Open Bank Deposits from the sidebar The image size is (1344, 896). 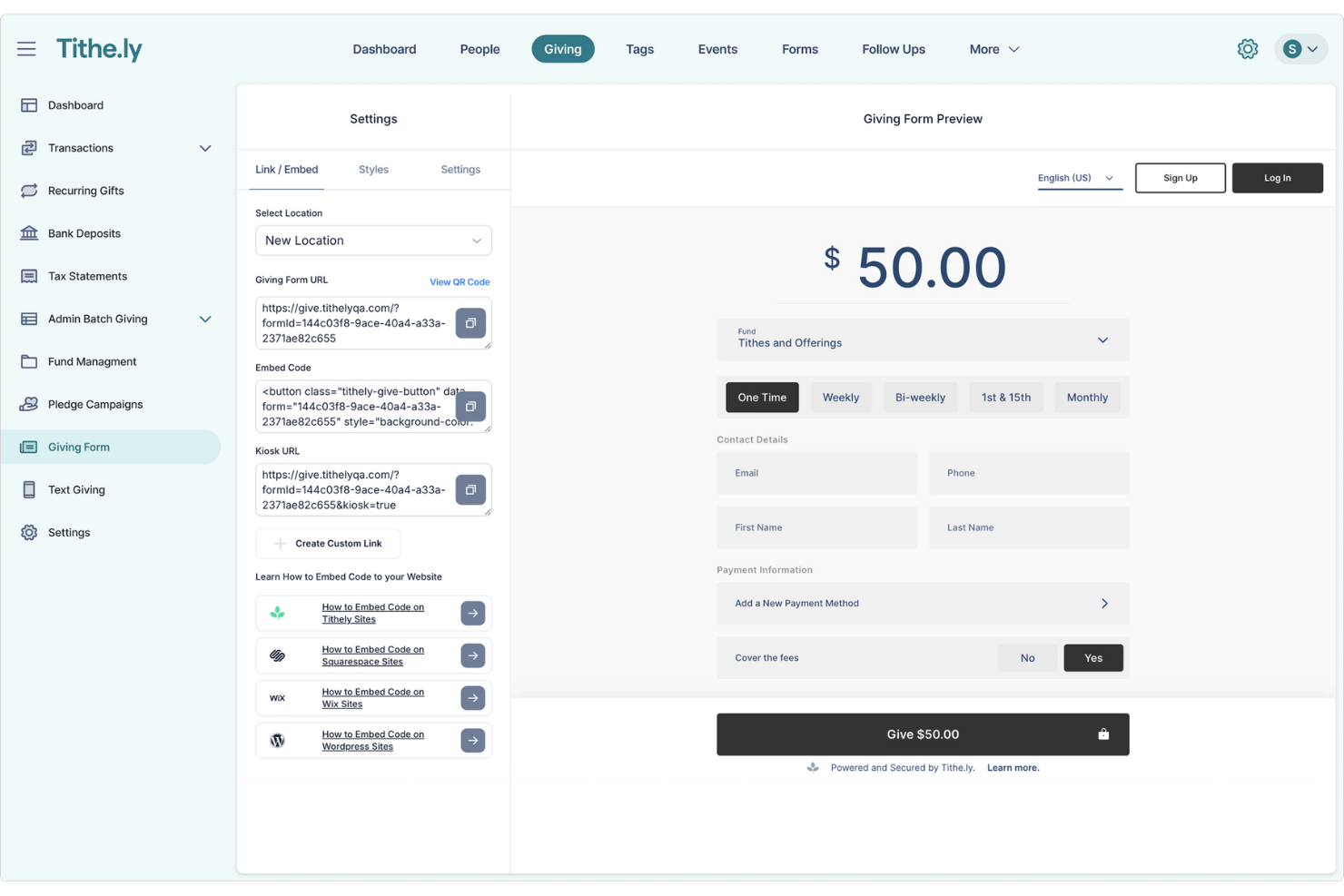point(83,233)
